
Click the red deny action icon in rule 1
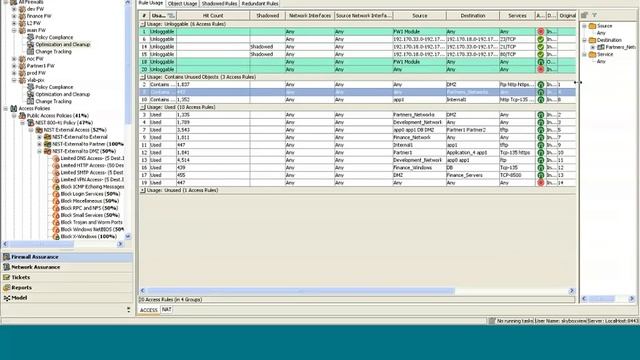tap(540, 32)
